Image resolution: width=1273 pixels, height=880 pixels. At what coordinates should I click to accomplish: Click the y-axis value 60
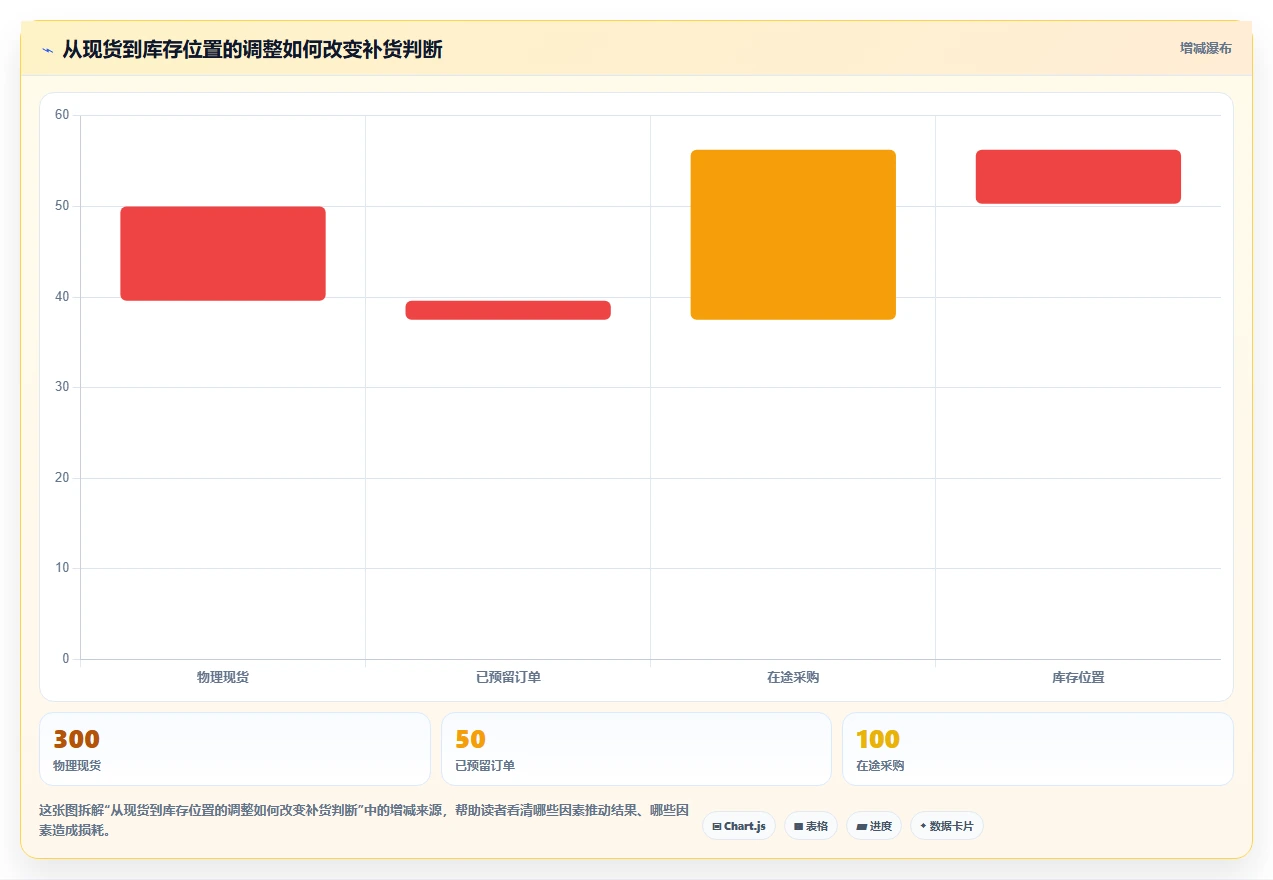(62, 115)
